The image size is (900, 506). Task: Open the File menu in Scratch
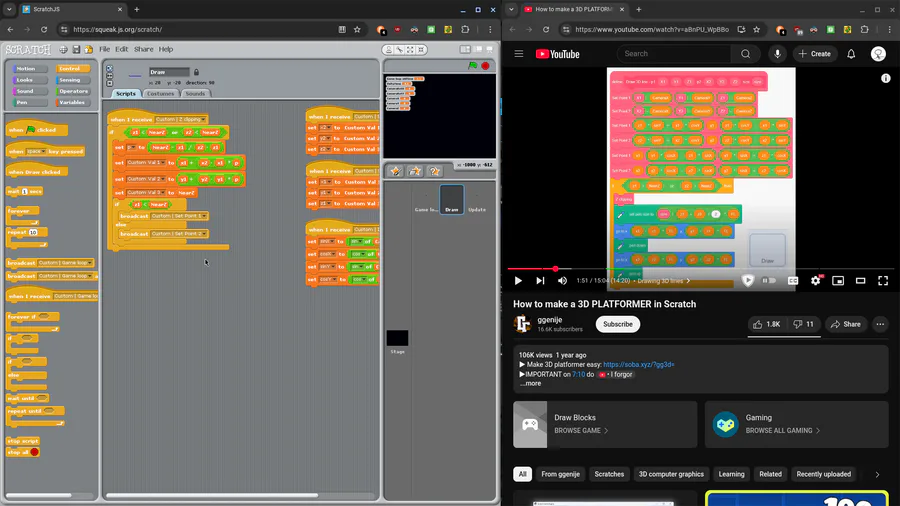click(x=104, y=49)
